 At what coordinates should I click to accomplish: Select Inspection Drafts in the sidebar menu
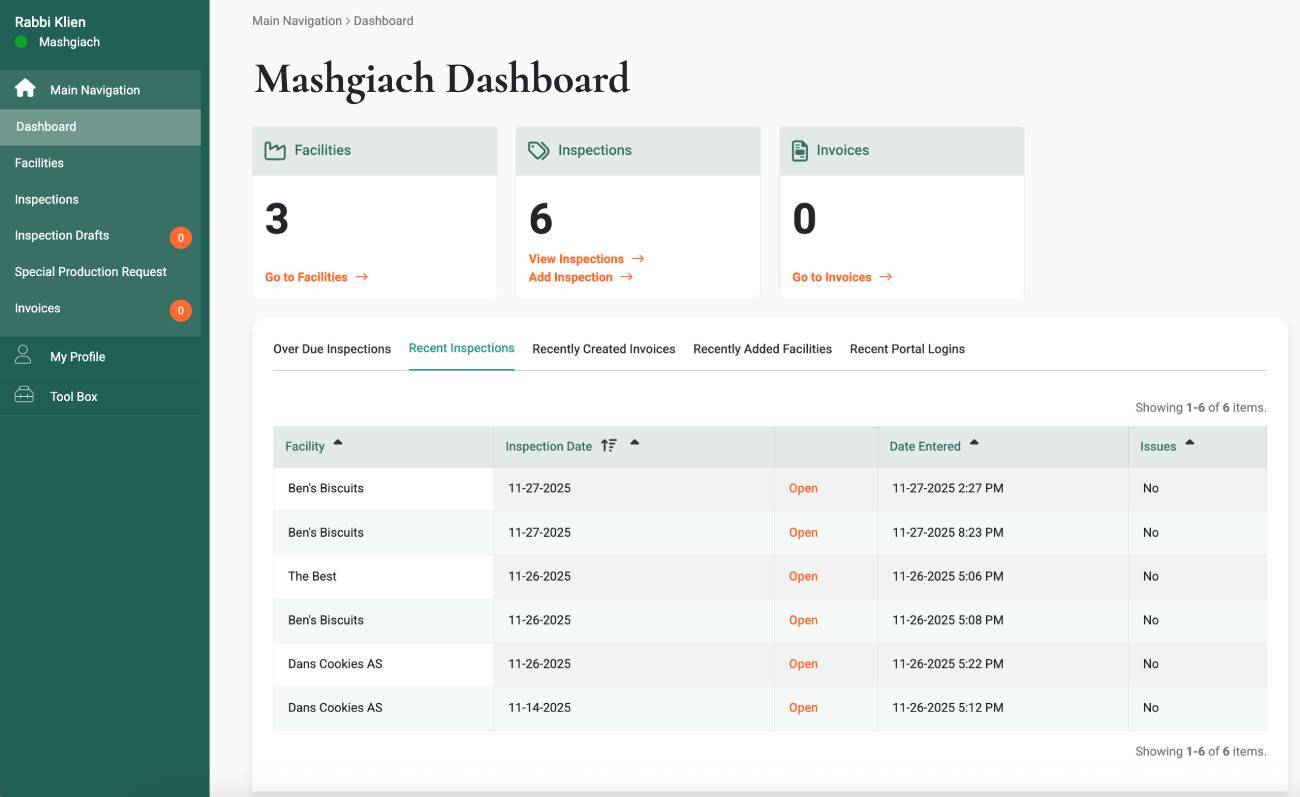tap(61, 235)
